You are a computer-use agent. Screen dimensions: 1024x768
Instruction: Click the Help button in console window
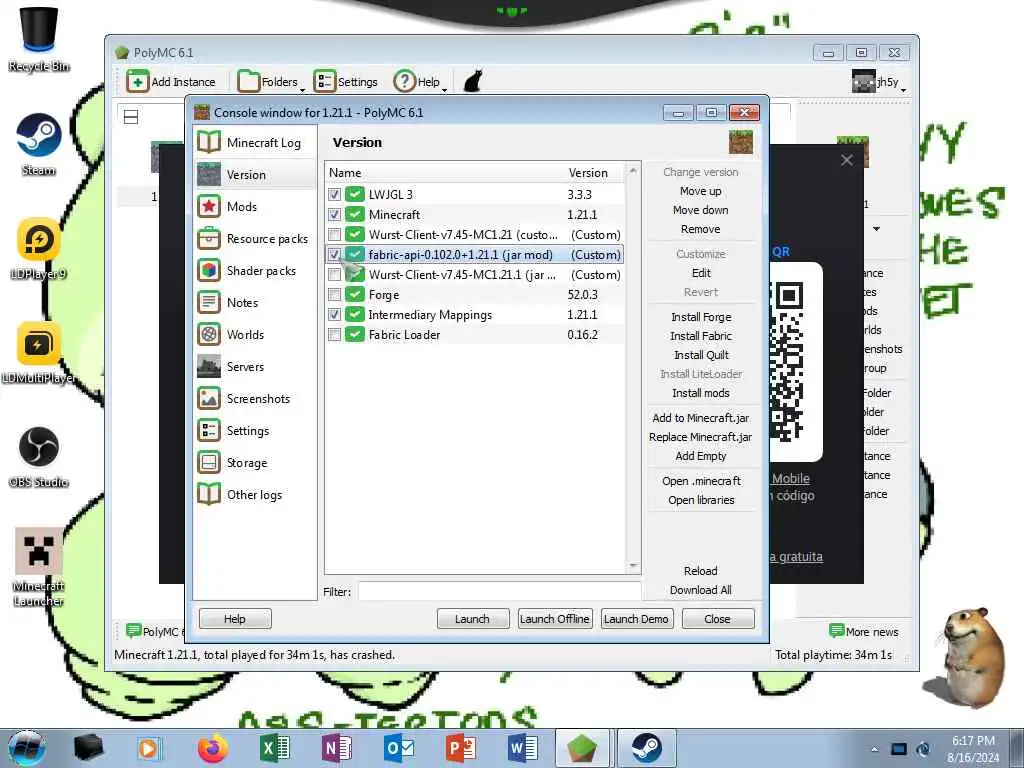pyautogui.click(x=234, y=618)
